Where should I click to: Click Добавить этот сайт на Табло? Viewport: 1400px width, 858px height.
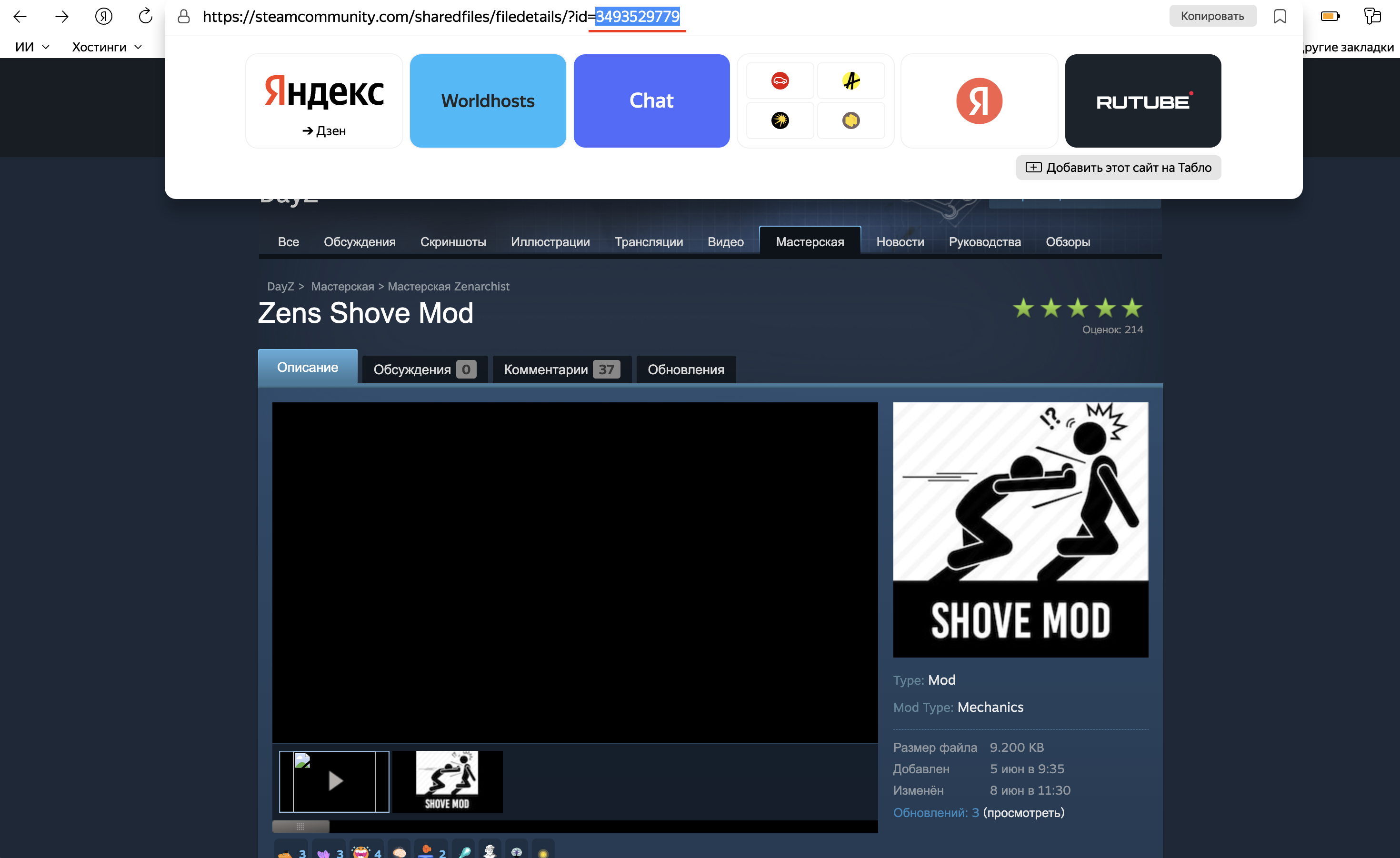coord(1118,168)
